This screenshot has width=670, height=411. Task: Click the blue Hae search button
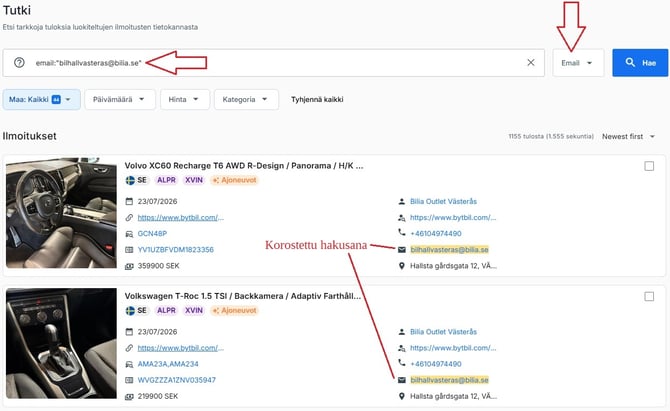(x=640, y=63)
